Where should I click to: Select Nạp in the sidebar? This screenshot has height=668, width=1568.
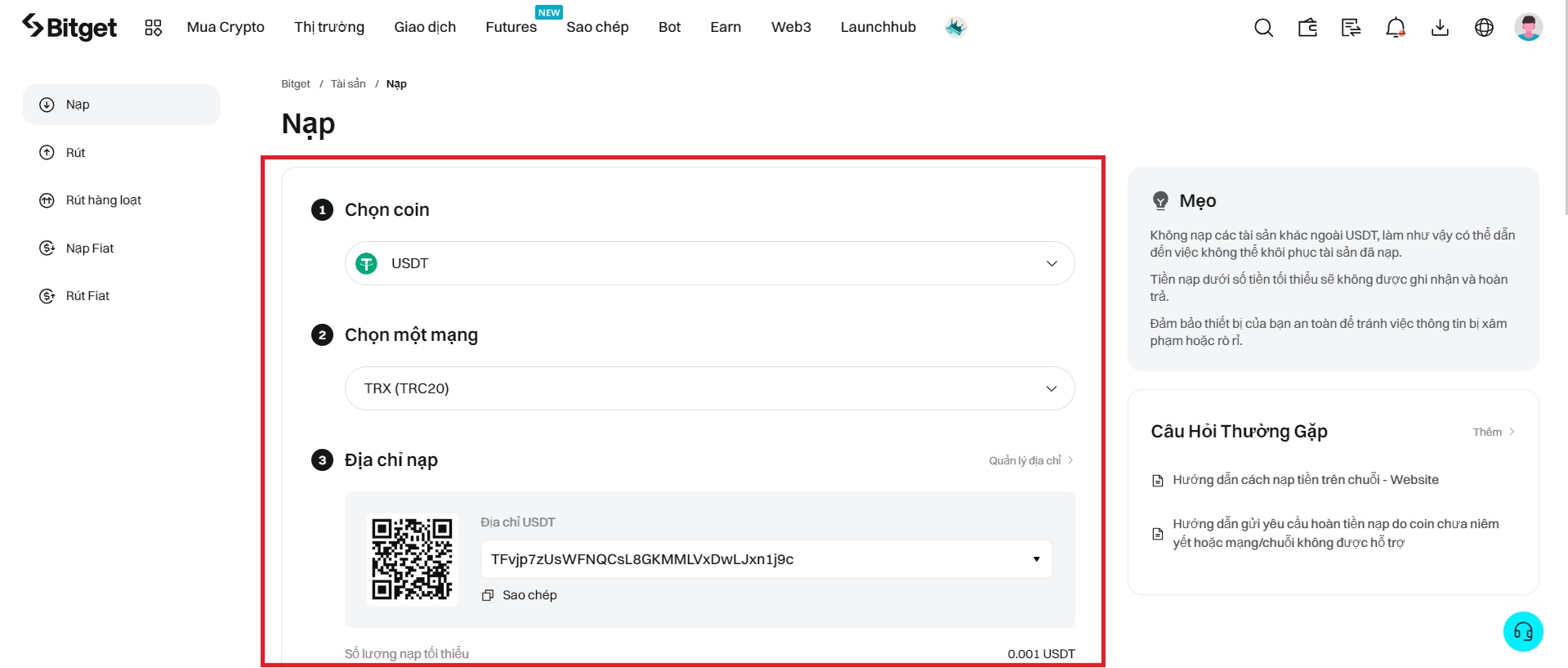point(121,105)
